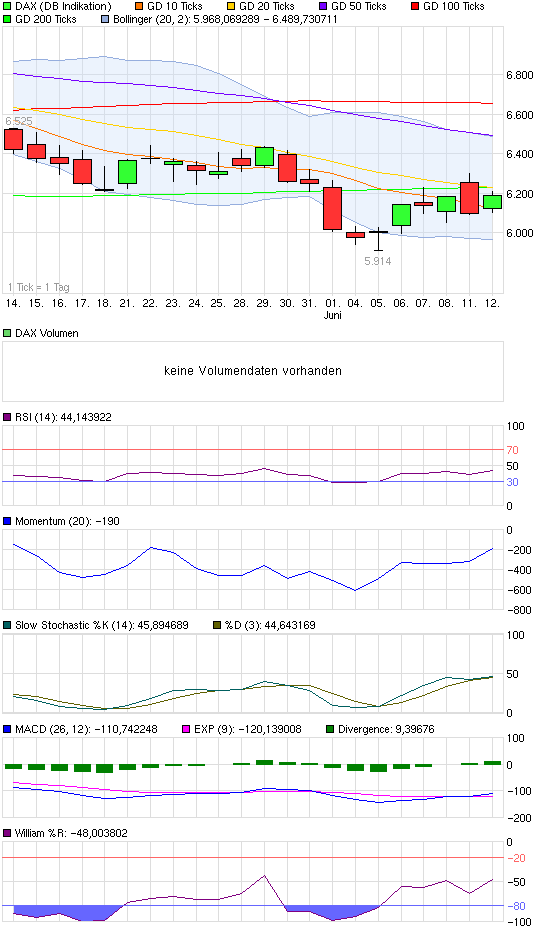
Task: Click the -600 momentum axis label
Action: coord(519,590)
